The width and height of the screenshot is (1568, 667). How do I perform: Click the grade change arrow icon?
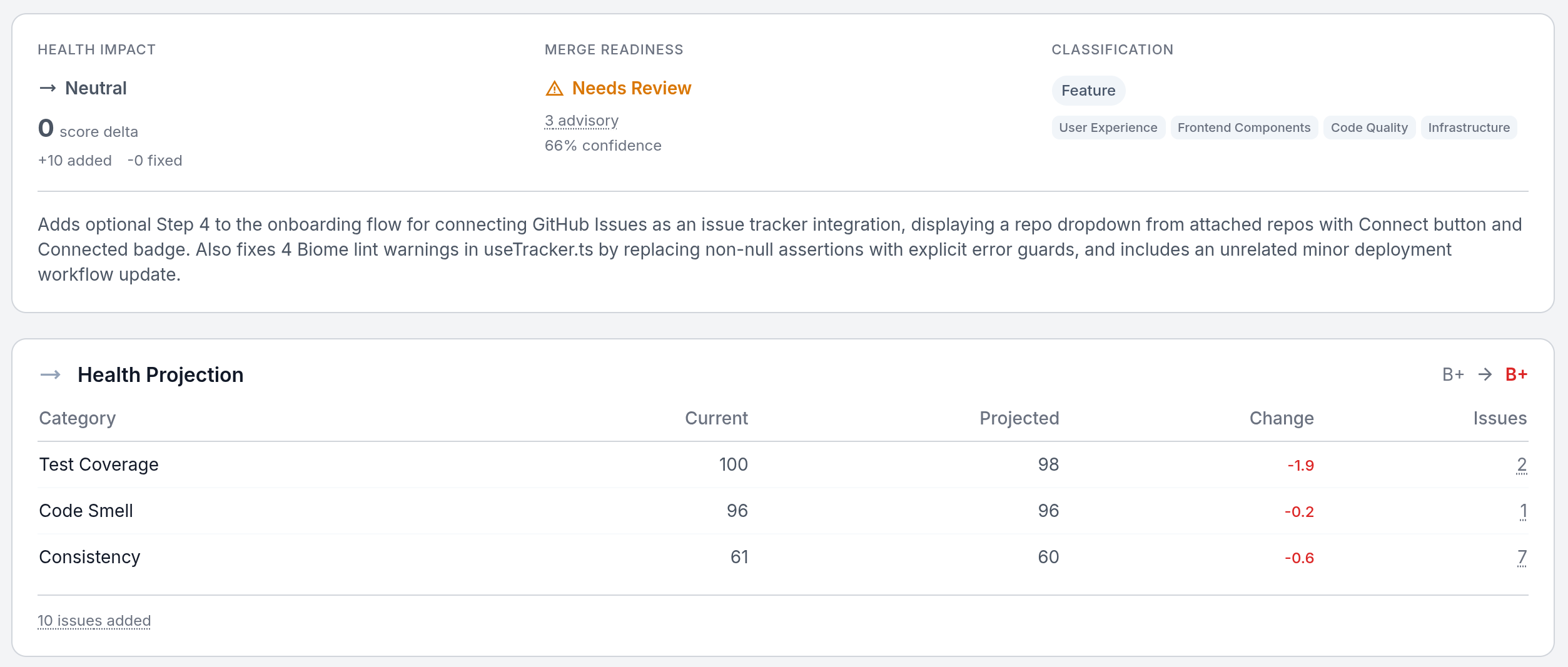coord(1485,374)
